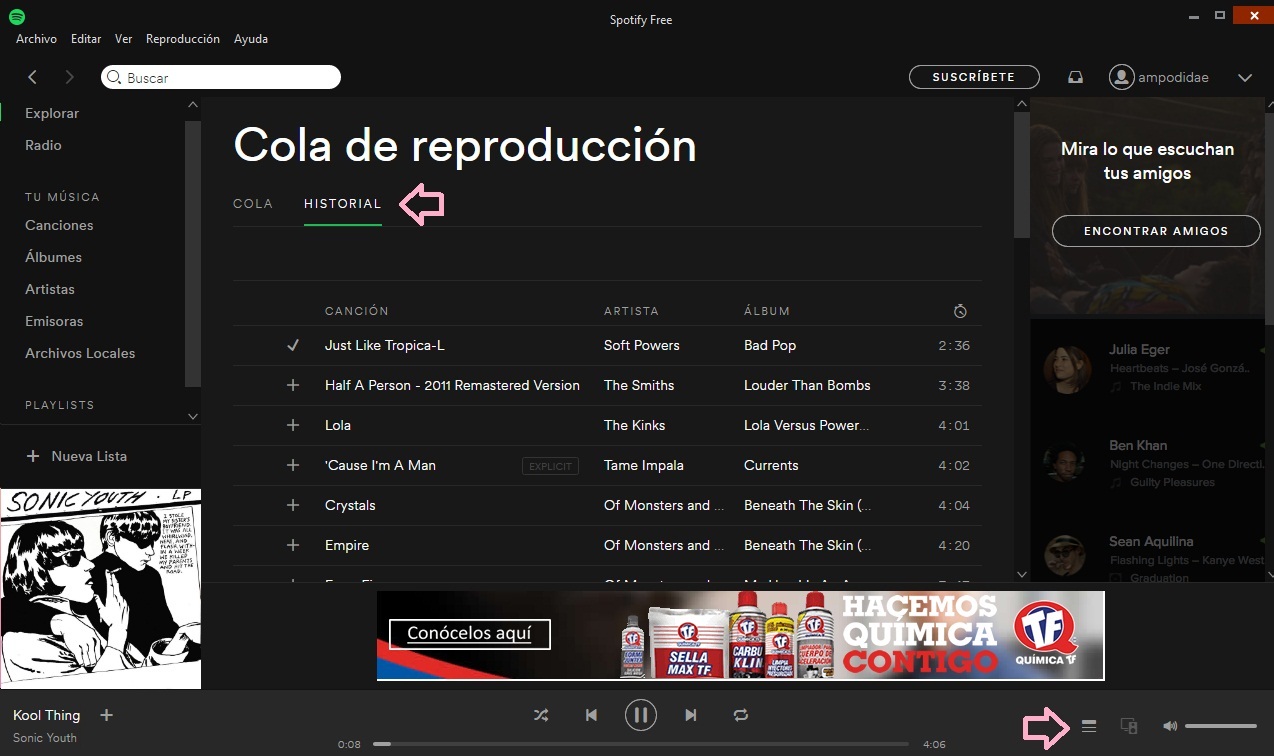This screenshot has height=756, width=1274.
Task: Open Archivos Locales in the sidebar
Action: click(x=80, y=353)
